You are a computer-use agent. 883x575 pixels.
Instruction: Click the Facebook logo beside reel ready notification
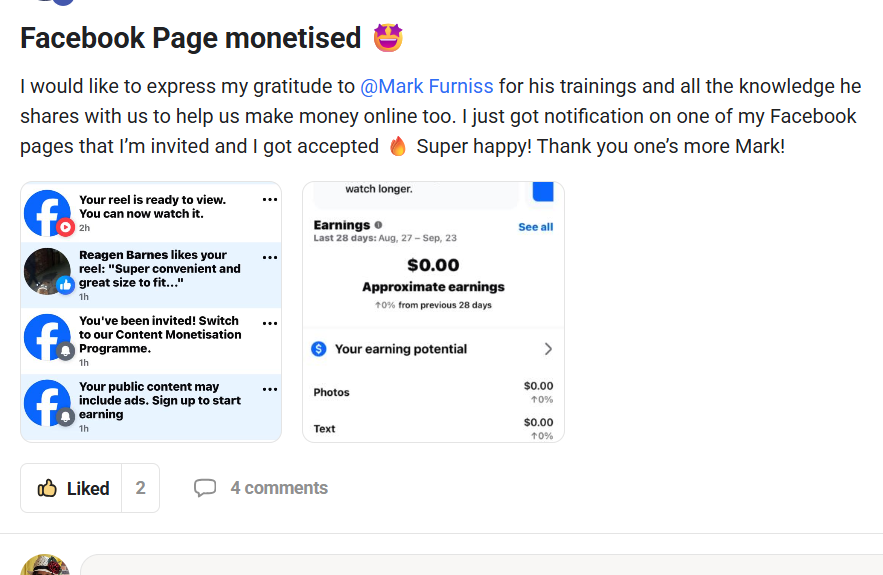tap(47, 213)
